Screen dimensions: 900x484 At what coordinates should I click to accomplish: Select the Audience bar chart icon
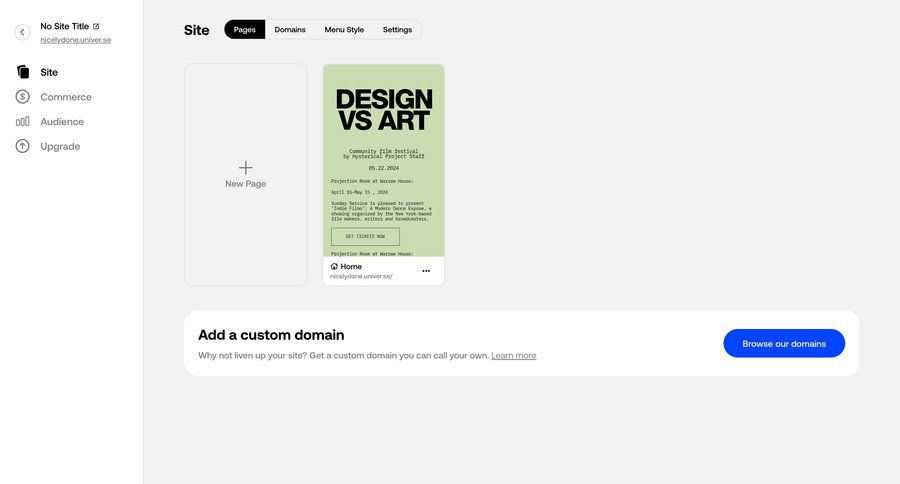23,121
